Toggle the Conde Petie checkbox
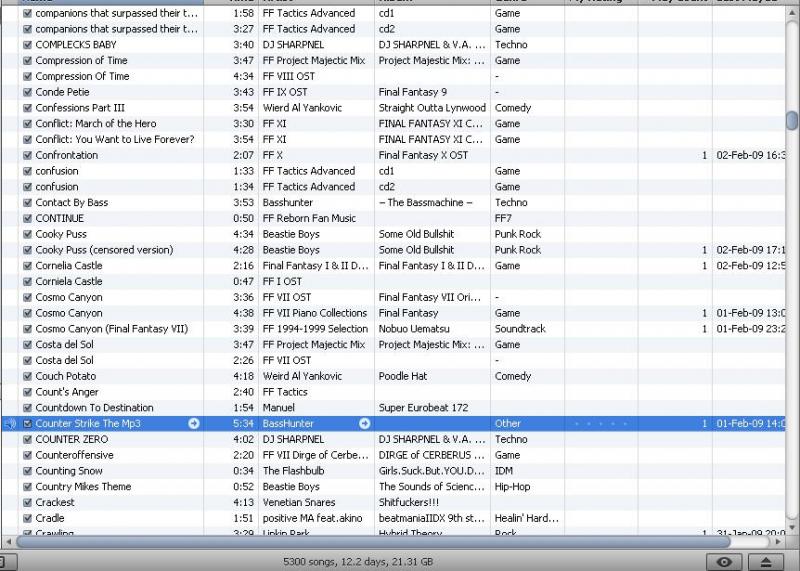This screenshot has width=800, height=571. [28, 92]
